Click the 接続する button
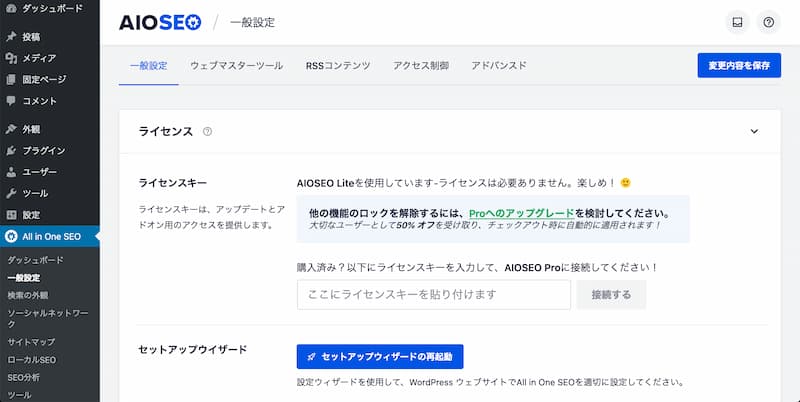This screenshot has height=402, width=800. 611,294
